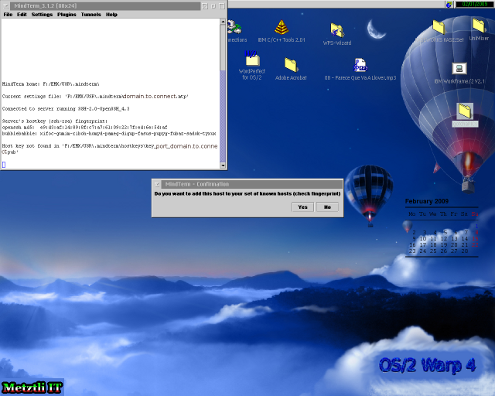Image resolution: width=495 pixels, height=396 pixels.
Task: Select the highlighted folder icon on balloon
Action: pos(465,111)
